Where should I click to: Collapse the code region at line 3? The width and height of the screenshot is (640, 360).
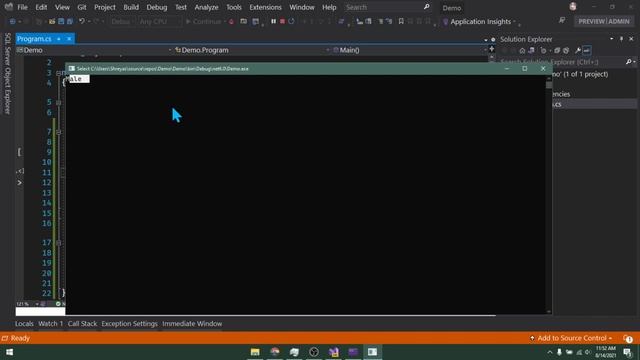[58, 73]
